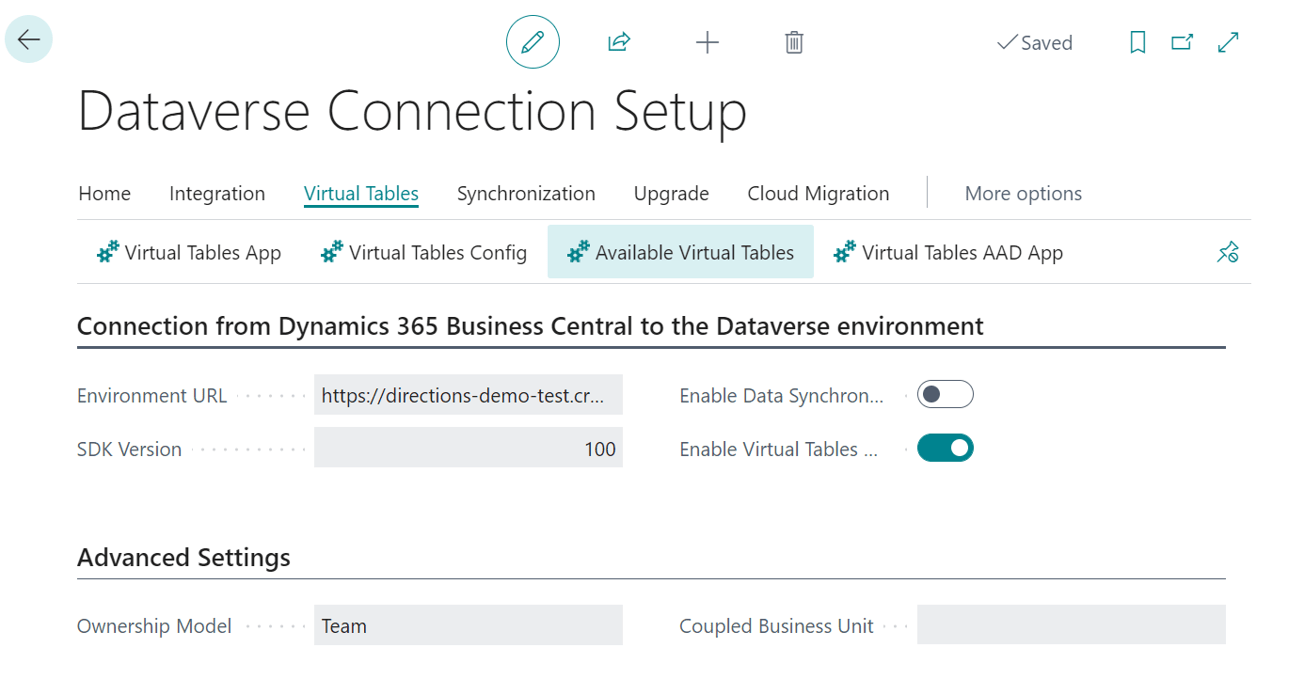The image size is (1300, 673).
Task: Create a new record with the plus icon
Action: pos(707,41)
